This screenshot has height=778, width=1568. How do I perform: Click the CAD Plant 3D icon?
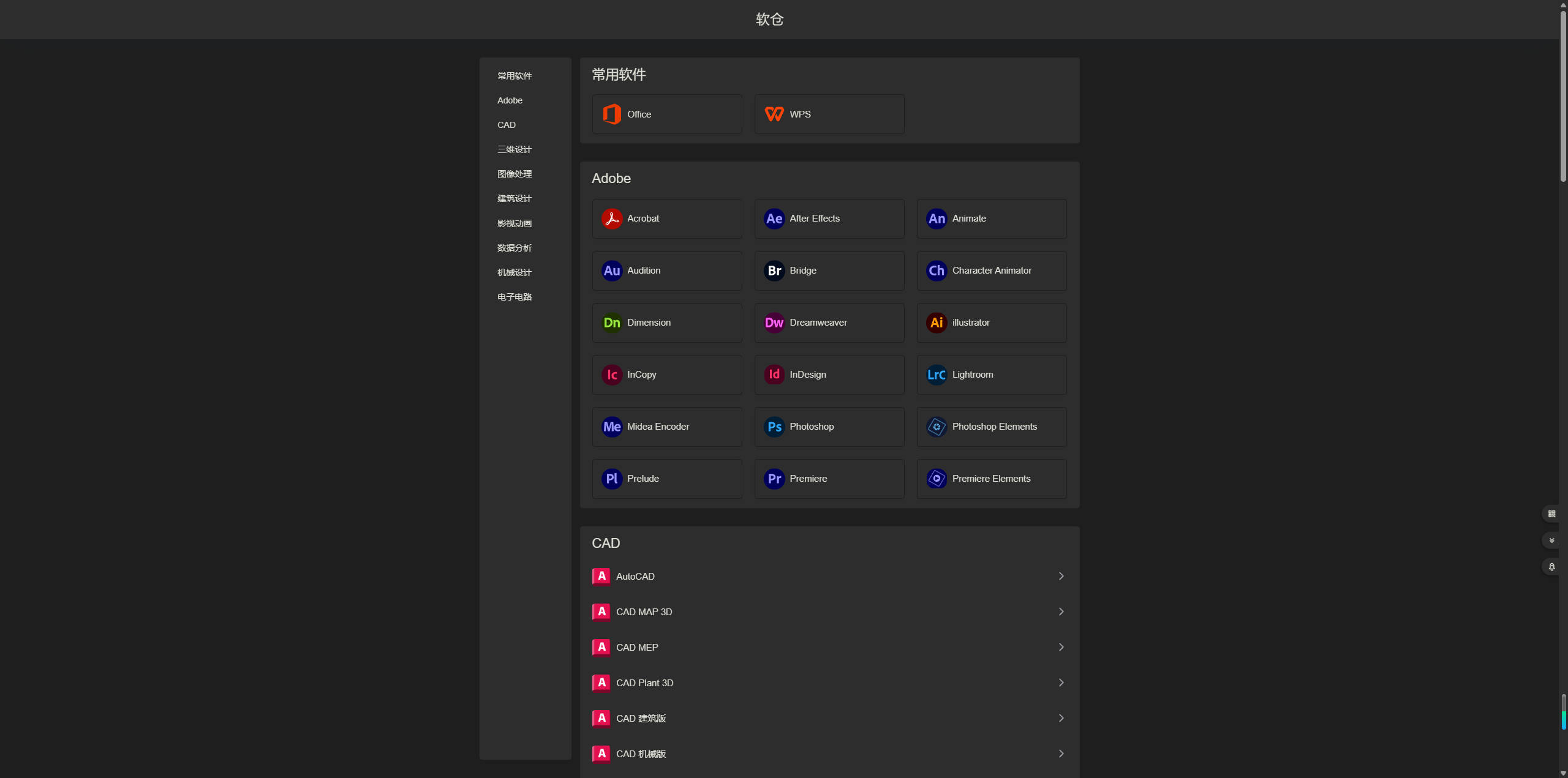(x=601, y=683)
